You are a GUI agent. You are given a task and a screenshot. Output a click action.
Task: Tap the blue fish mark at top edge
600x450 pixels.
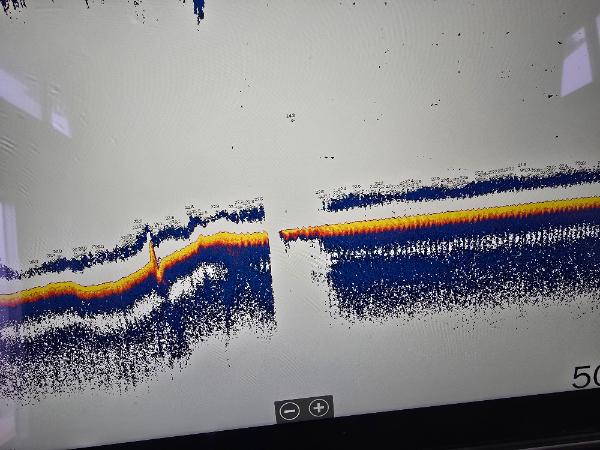(198, 9)
